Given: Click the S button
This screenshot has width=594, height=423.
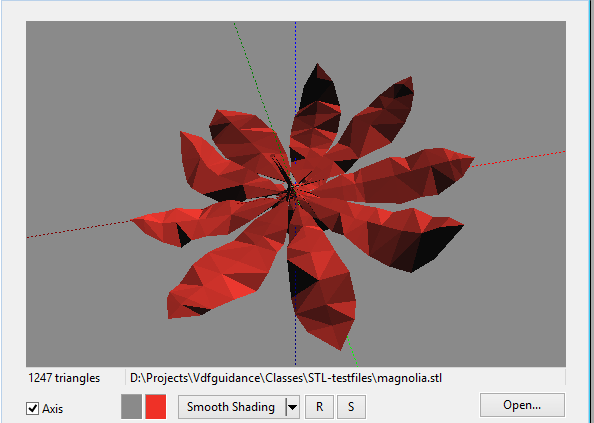Looking at the screenshot, I should (x=351, y=407).
